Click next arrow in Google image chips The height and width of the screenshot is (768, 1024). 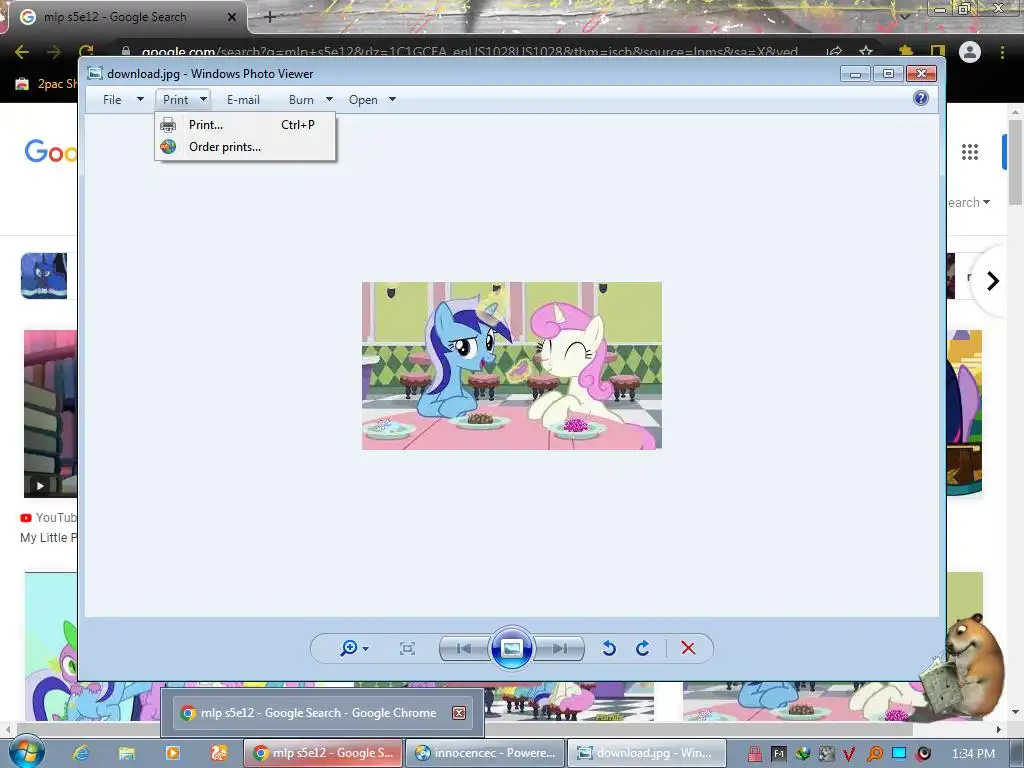pos(993,281)
